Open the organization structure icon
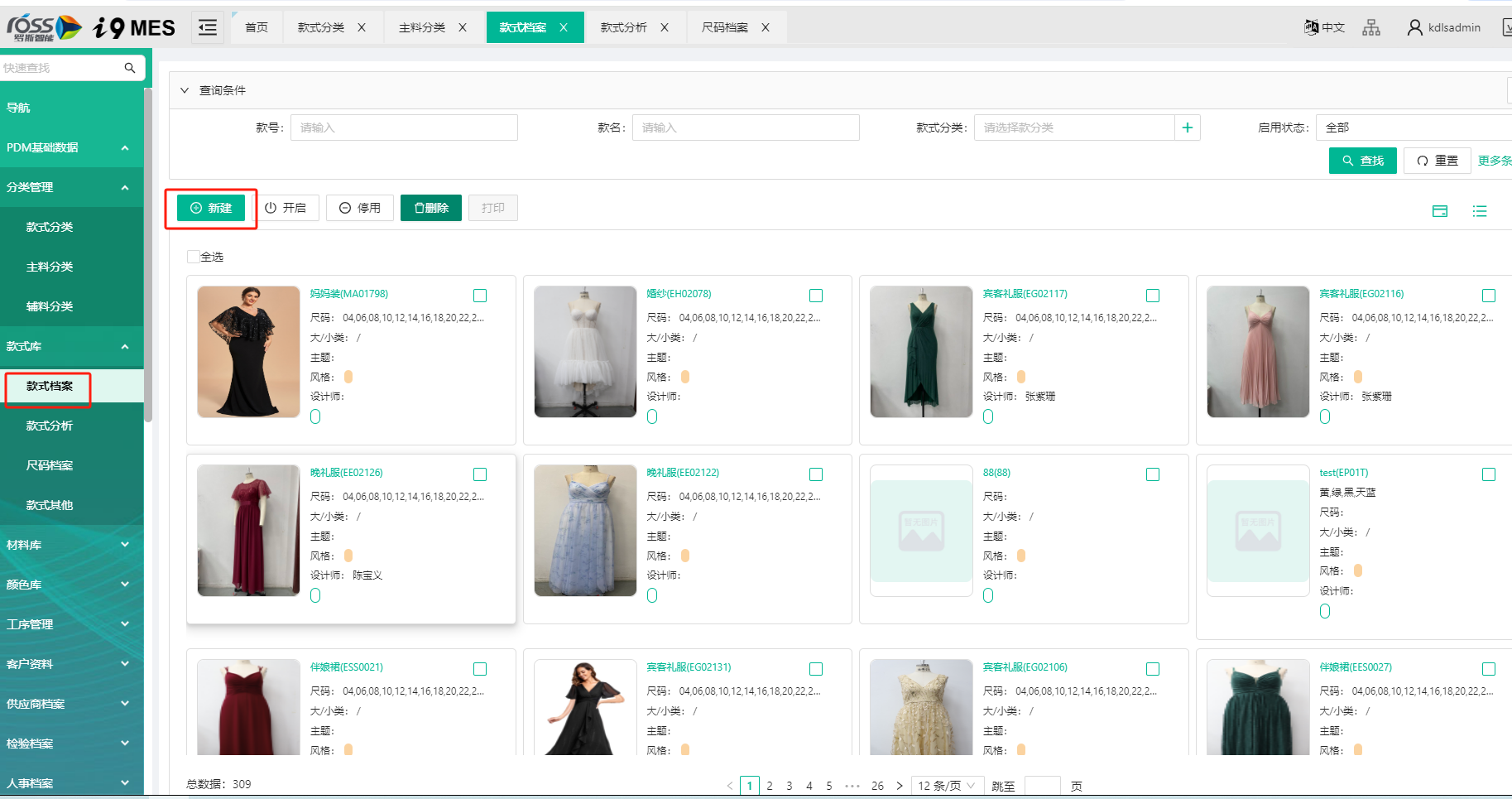The width and height of the screenshot is (1512, 799). click(x=1371, y=27)
